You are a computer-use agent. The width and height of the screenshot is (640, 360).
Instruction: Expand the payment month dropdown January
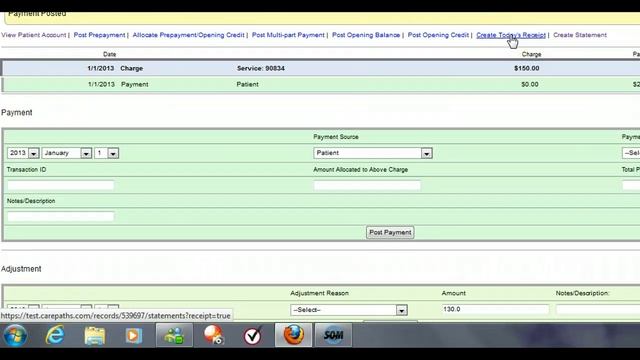pos(67,153)
